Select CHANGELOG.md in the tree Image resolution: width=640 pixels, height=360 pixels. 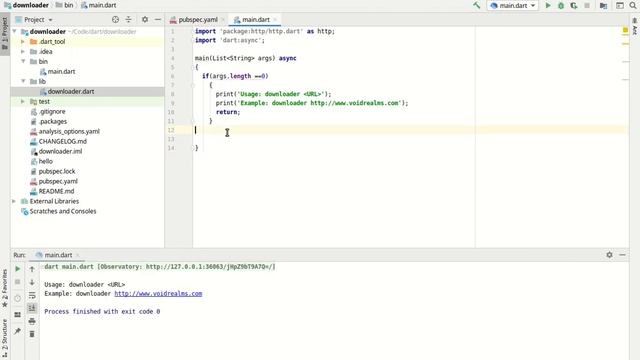59,141
